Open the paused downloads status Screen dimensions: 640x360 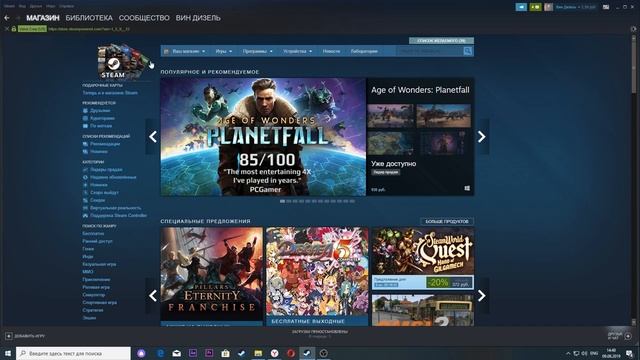point(320,334)
